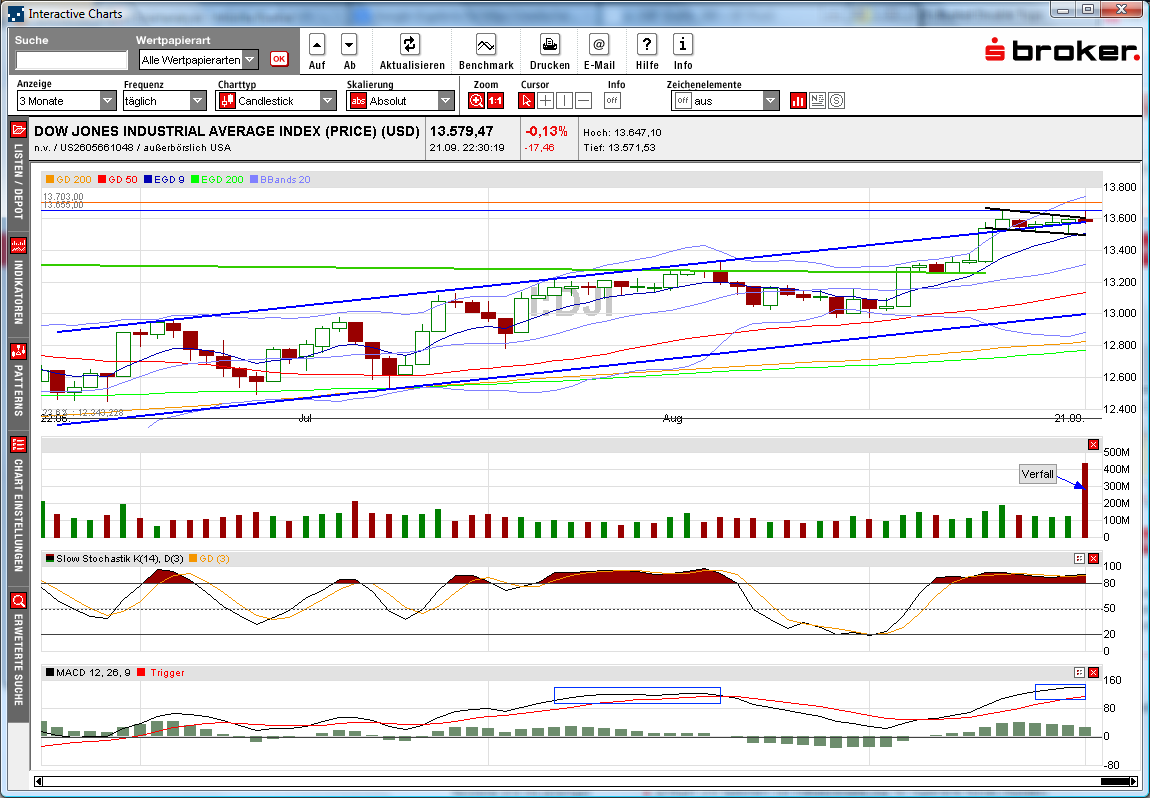Click the Verfall annotation label
Screen dimensions: 1150x798
1038,474
